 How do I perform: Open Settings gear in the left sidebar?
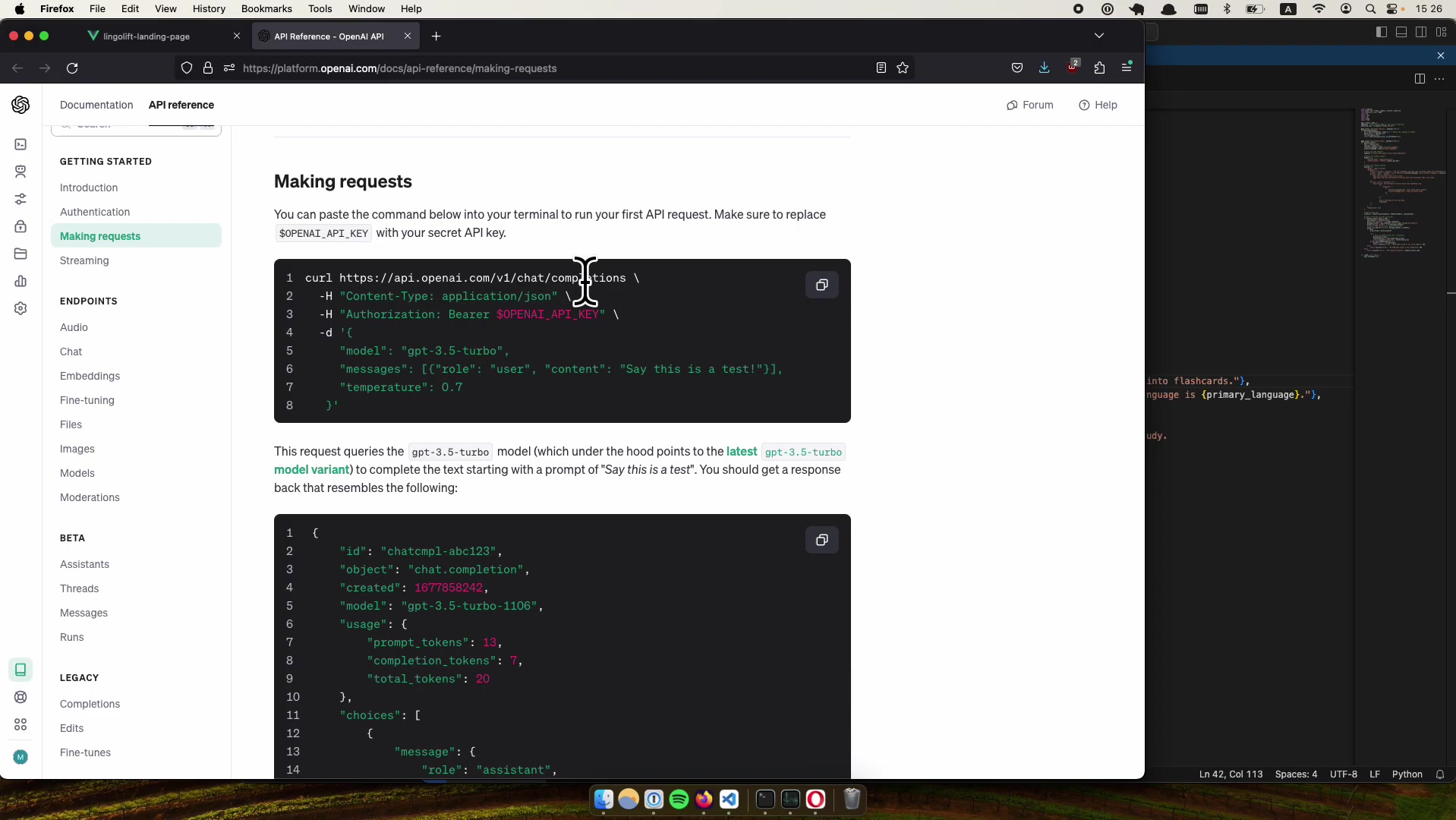tap(20, 308)
